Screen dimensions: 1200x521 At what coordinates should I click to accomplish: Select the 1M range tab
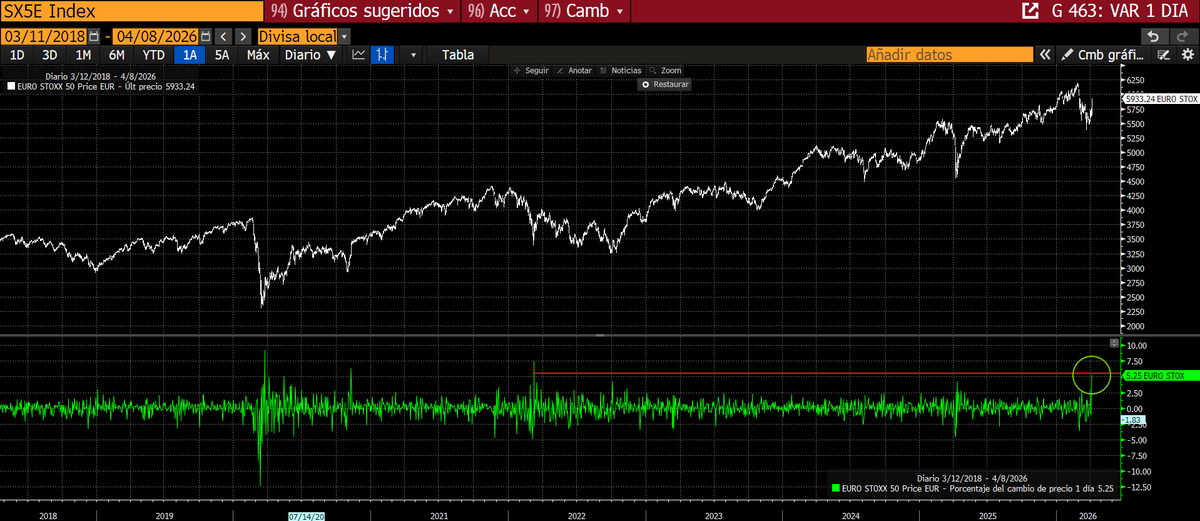click(x=84, y=55)
